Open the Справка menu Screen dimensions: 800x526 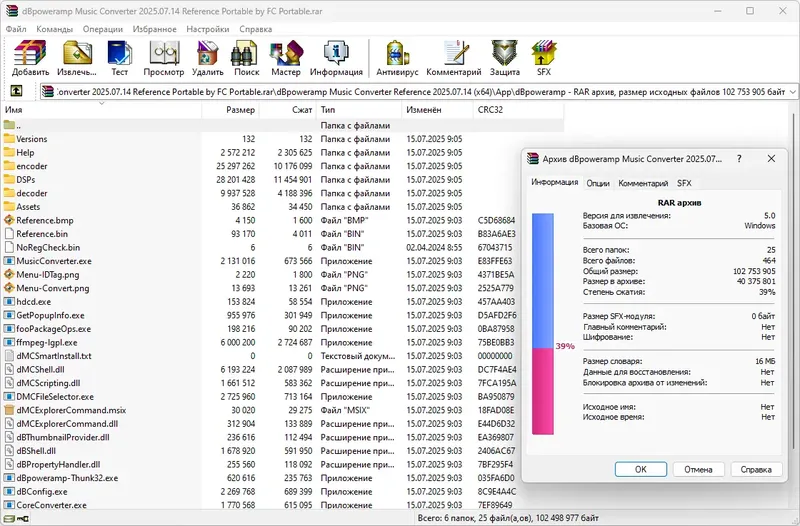(x=256, y=29)
